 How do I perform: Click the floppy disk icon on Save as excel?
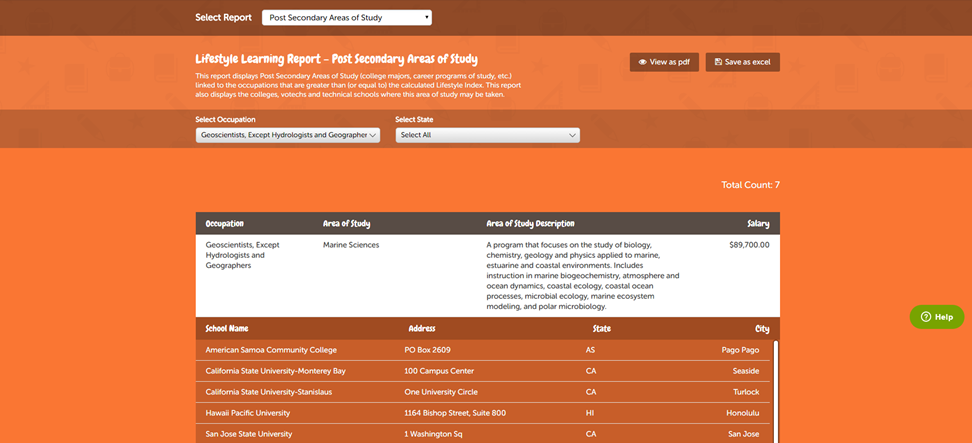718,62
